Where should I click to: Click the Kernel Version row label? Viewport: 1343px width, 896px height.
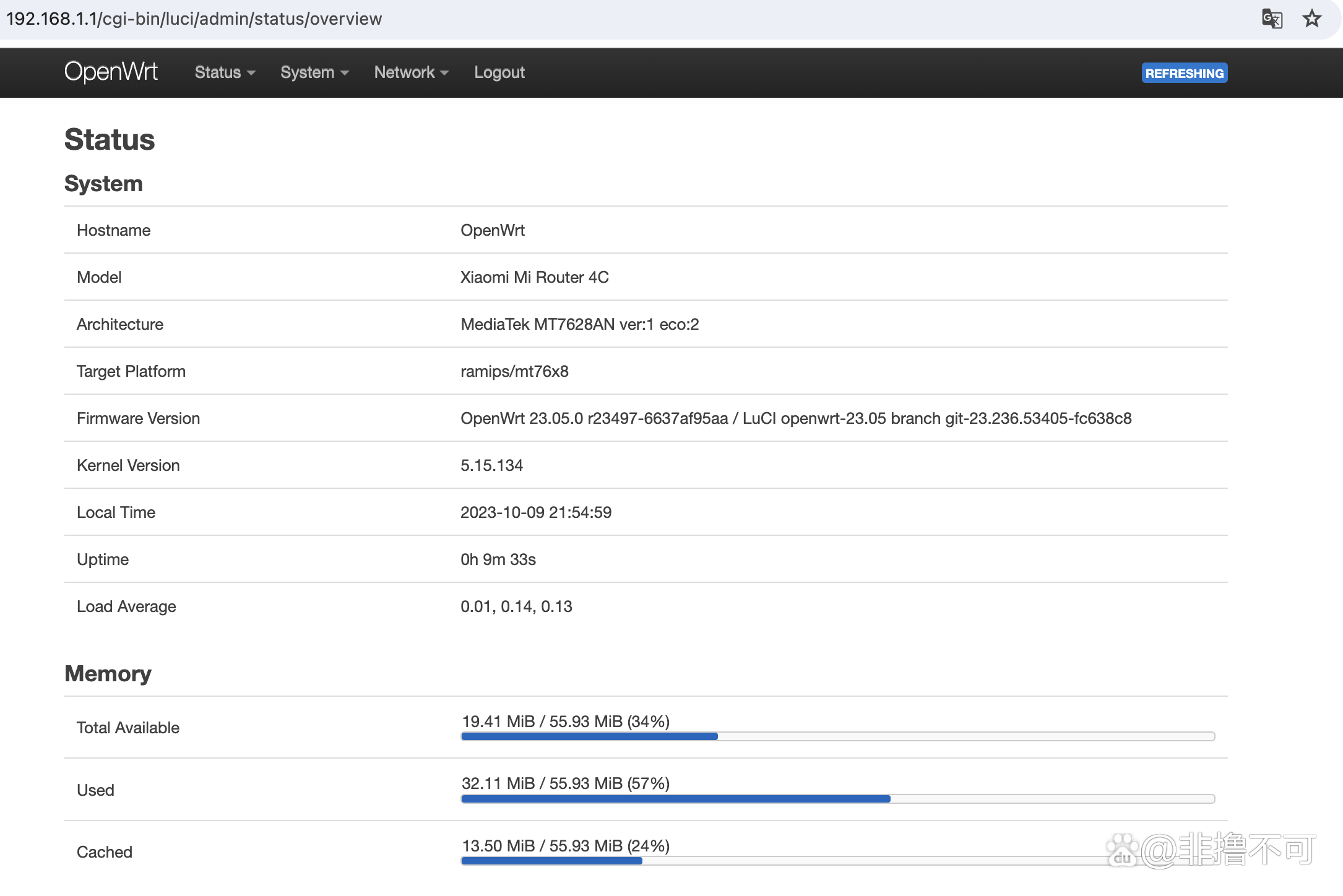128,465
